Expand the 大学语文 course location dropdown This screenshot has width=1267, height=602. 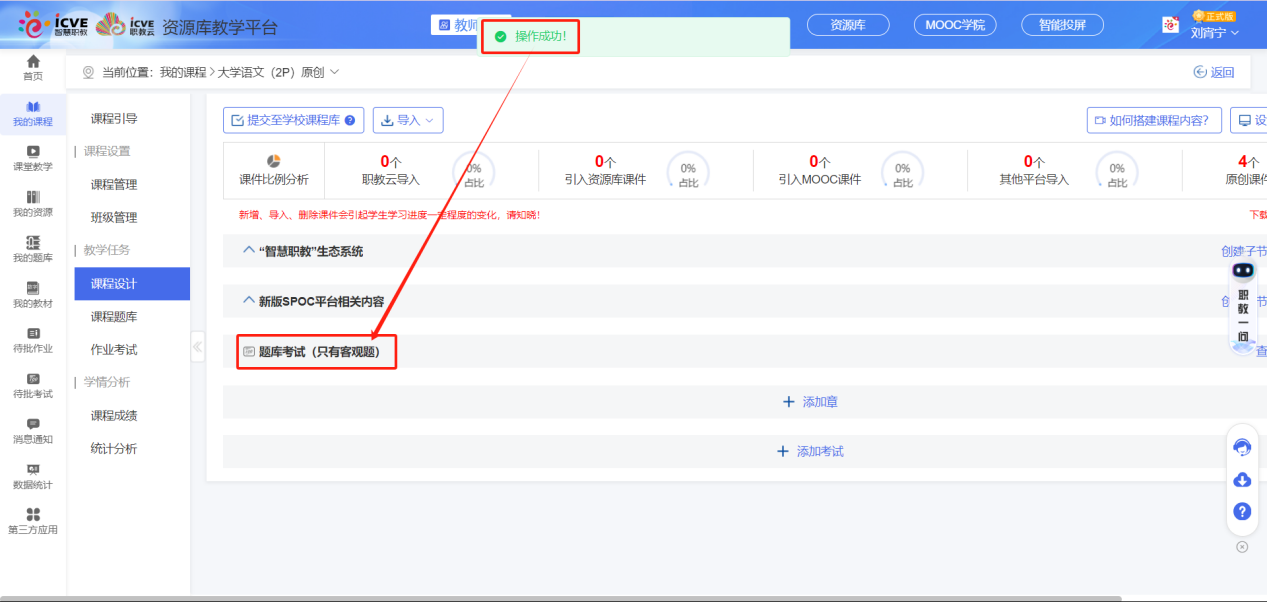tap(334, 72)
